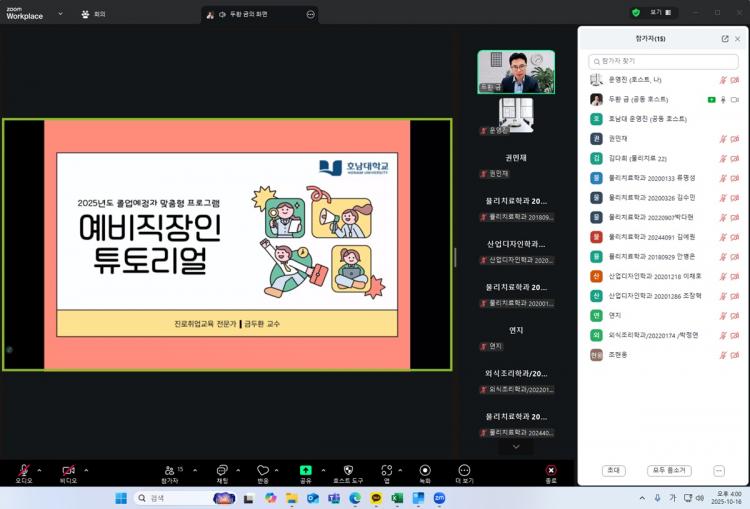Turn on camera with 비디오 button
The image size is (750, 509).
(69, 470)
